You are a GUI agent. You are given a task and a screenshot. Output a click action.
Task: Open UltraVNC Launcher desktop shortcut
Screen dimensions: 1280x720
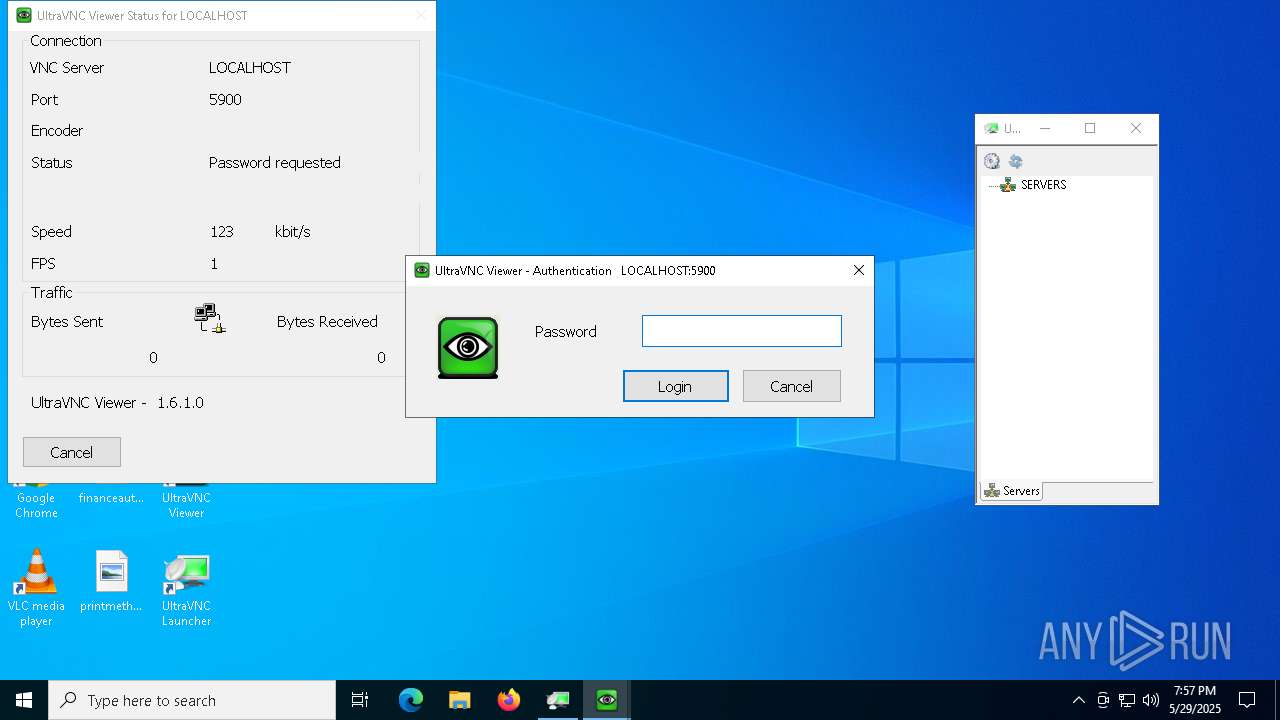(x=186, y=588)
